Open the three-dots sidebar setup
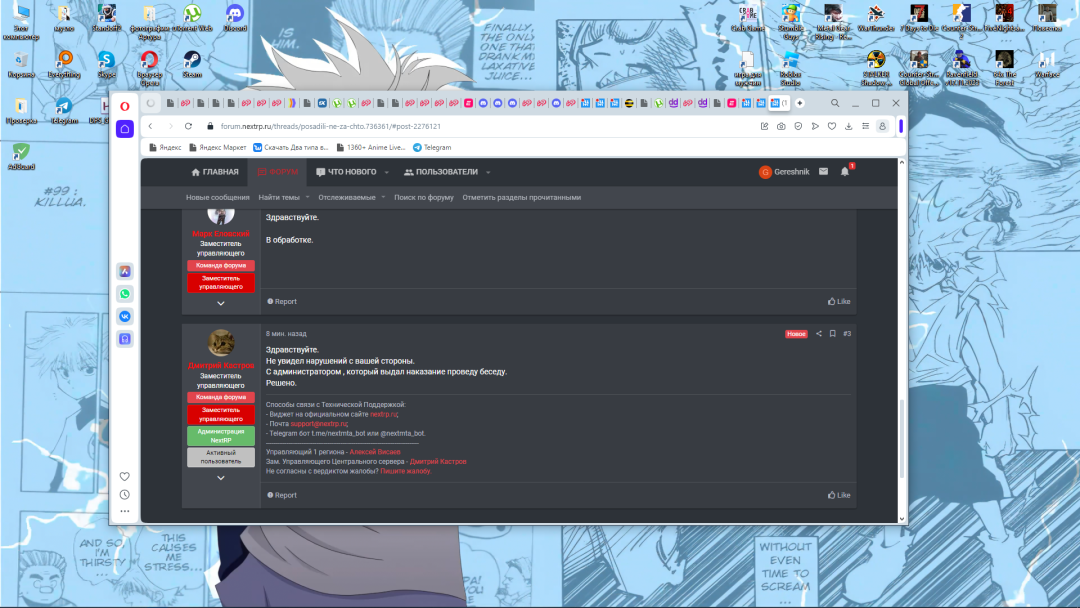This screenshot has width=1080, height=608. 125,511
